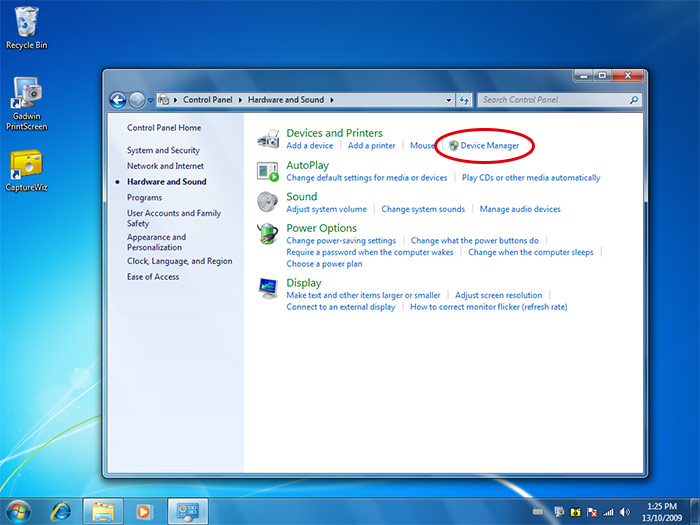Screen dimensions: 700x525
Task: Click the Add a printer link
Action: pos(371,146)
